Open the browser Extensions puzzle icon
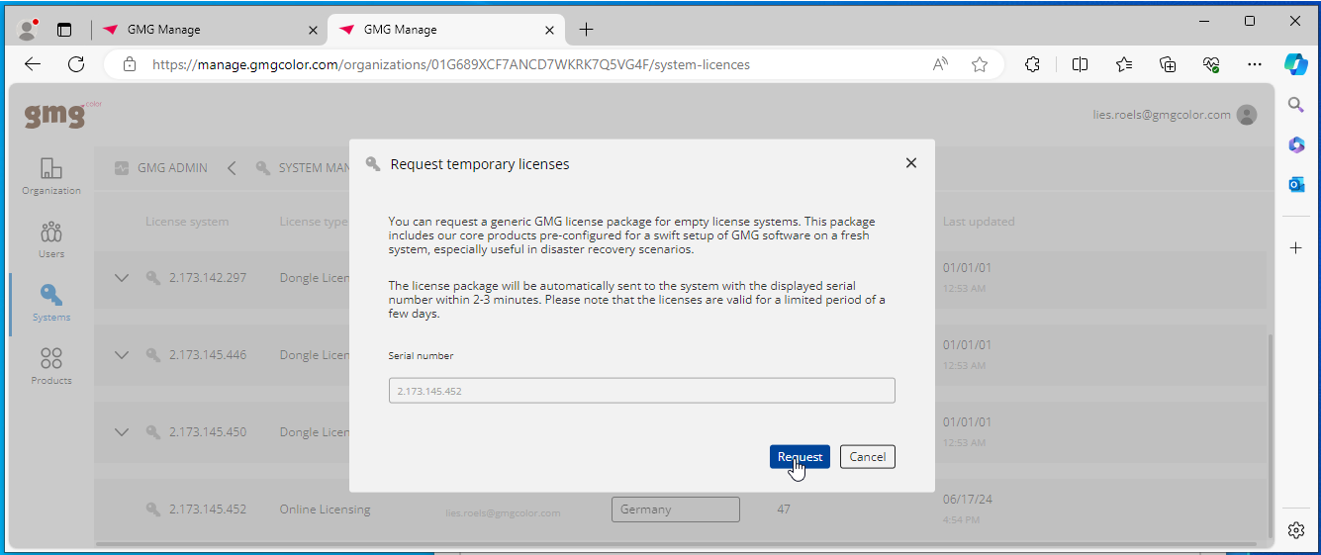The image size is (1321, 555). [x=1032, y=64]
